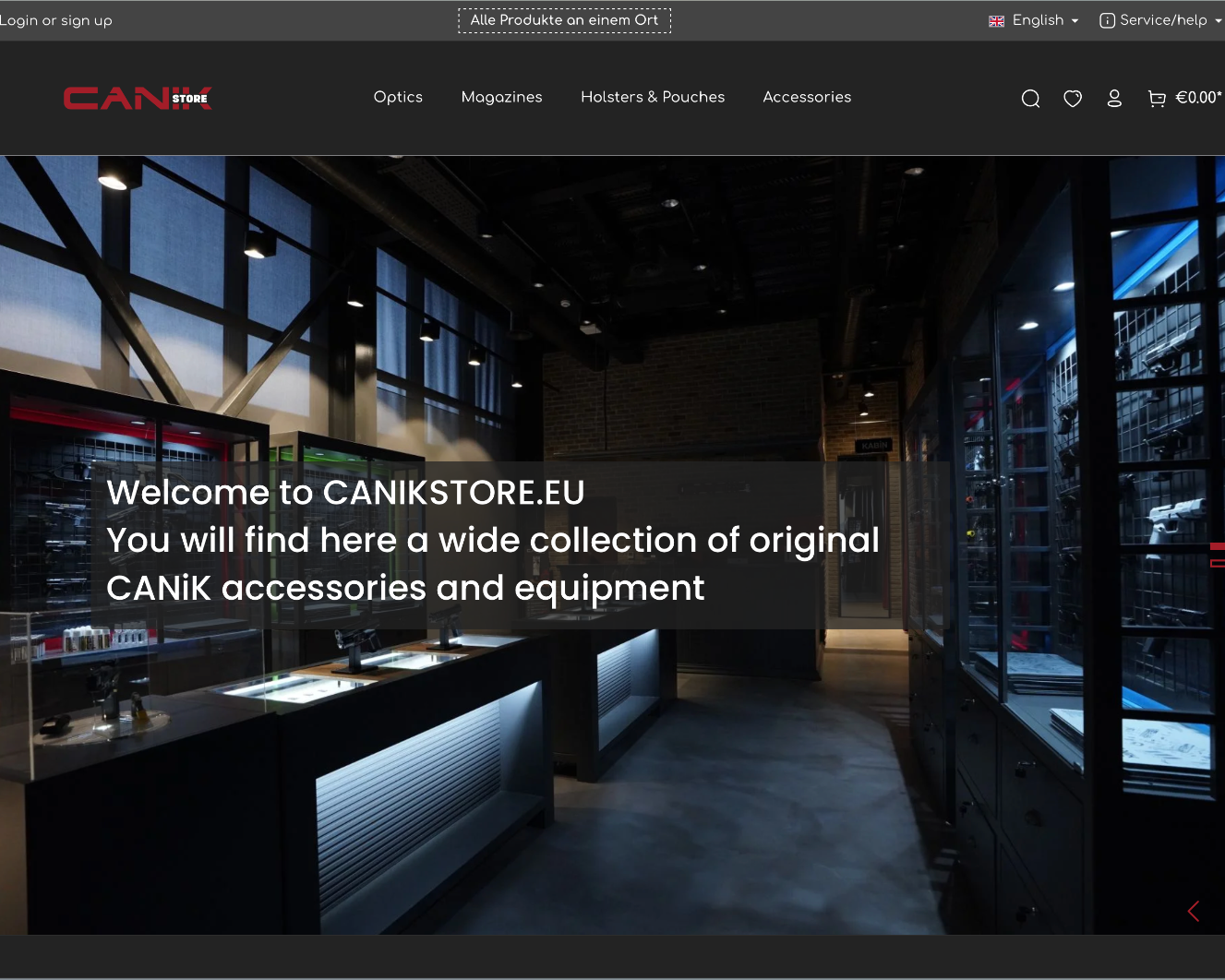This screenshot has height=980, width=1225.
Task: Open the Magazines menu
Action: click(501, 97)
